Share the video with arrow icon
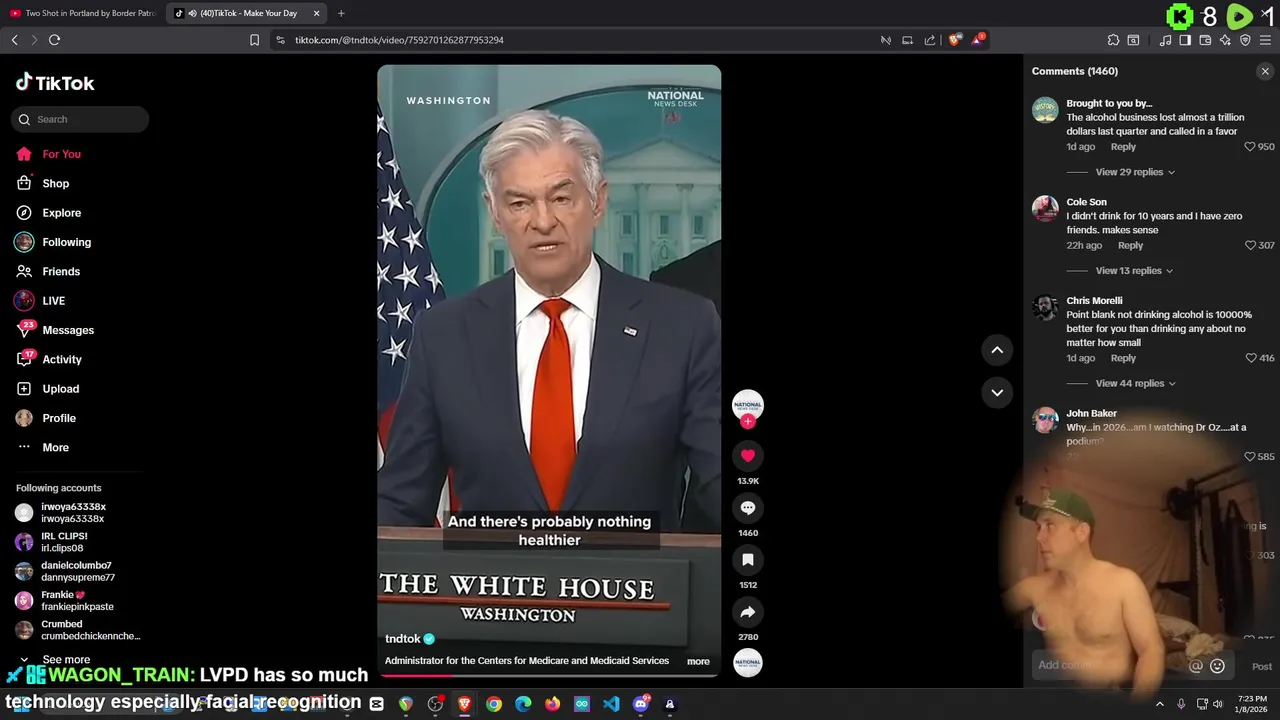 coord(748,612)
